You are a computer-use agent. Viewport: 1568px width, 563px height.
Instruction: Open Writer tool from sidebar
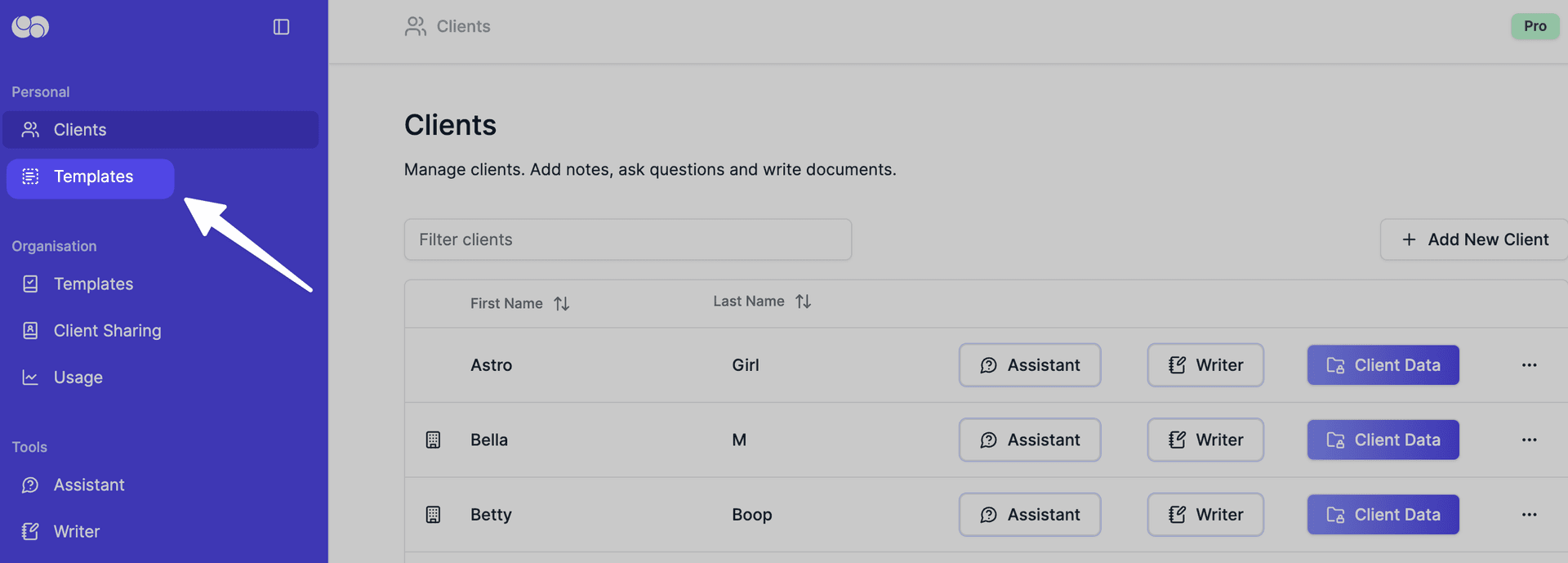76,532
